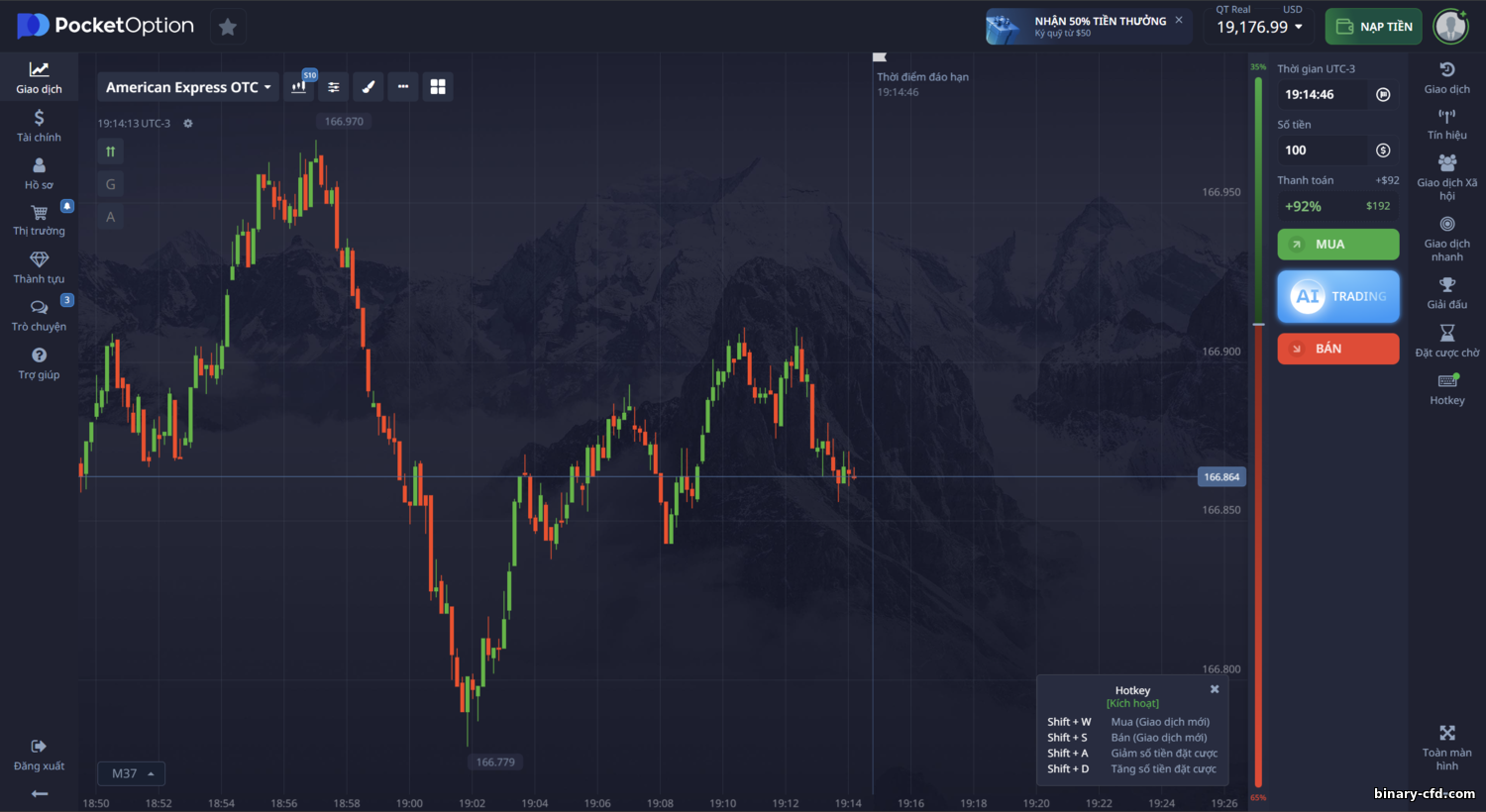Close the Hotkey popup panel
Screen dimensions: 1486x812
pyautogui.click(x=1215, y=689)
